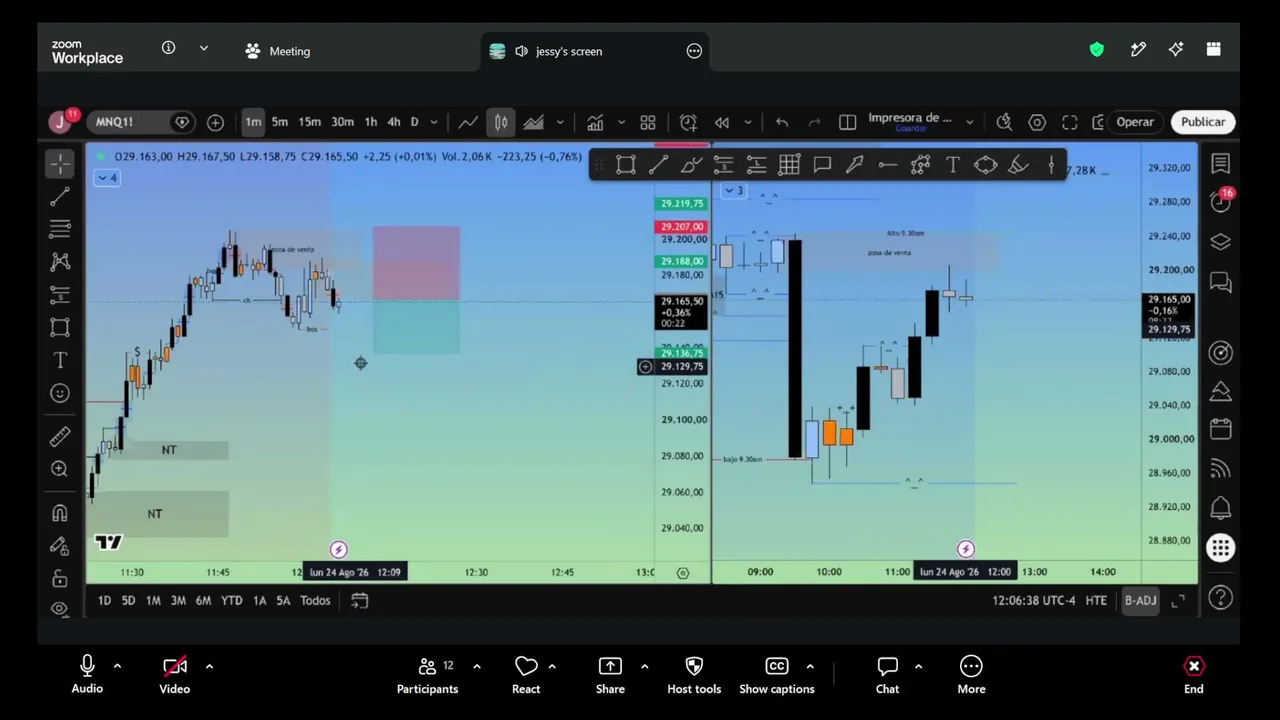Open the Fibonacci tools in left sidebar

tap(60, 229)
